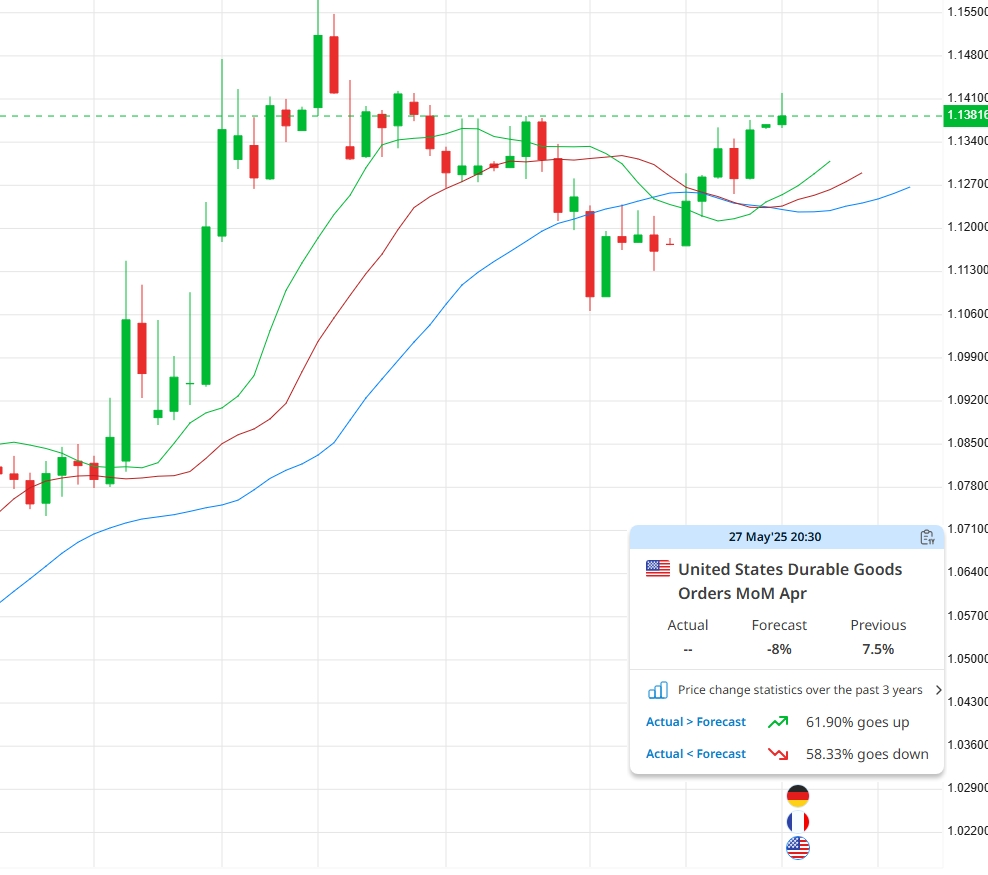Click the green current price label 1.13816
Screen dimensions: 988x875
(965, 116)
